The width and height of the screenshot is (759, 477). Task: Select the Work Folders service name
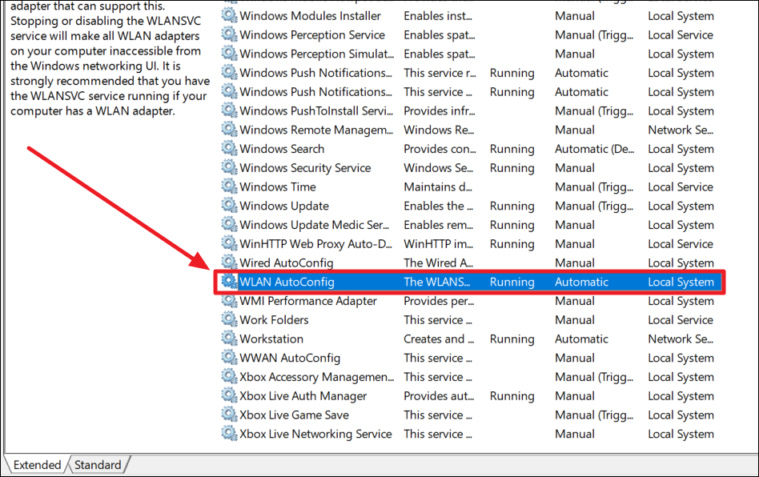pos(274,320)
